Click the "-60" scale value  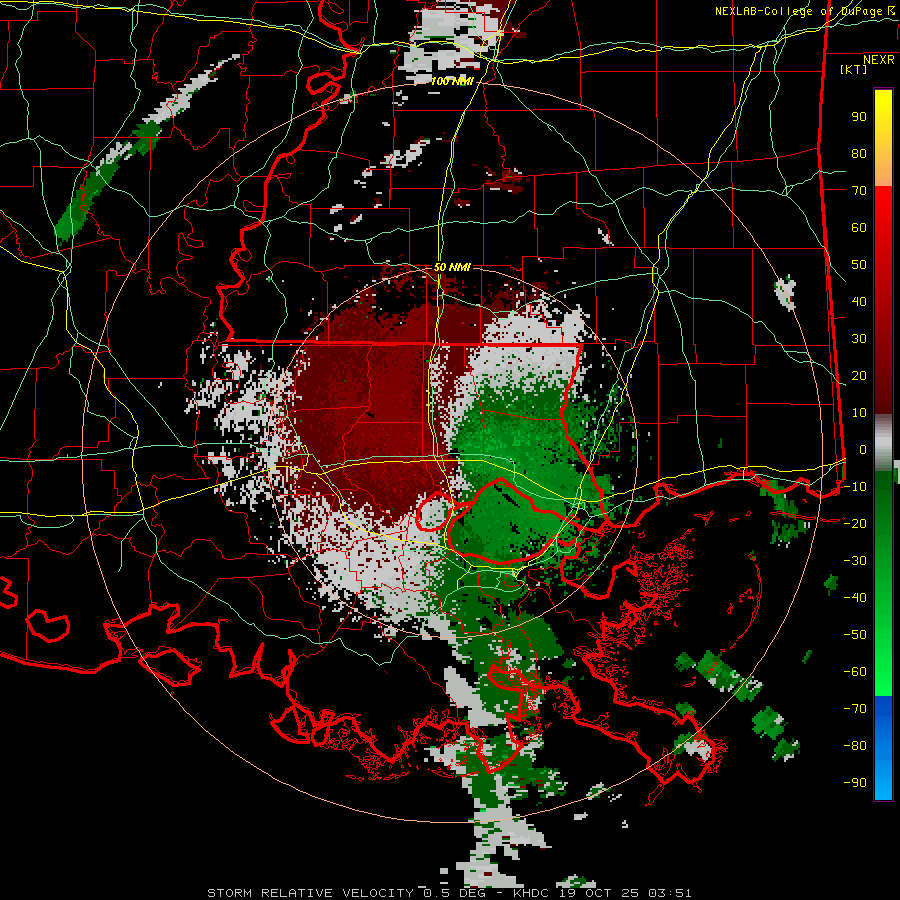855,672
